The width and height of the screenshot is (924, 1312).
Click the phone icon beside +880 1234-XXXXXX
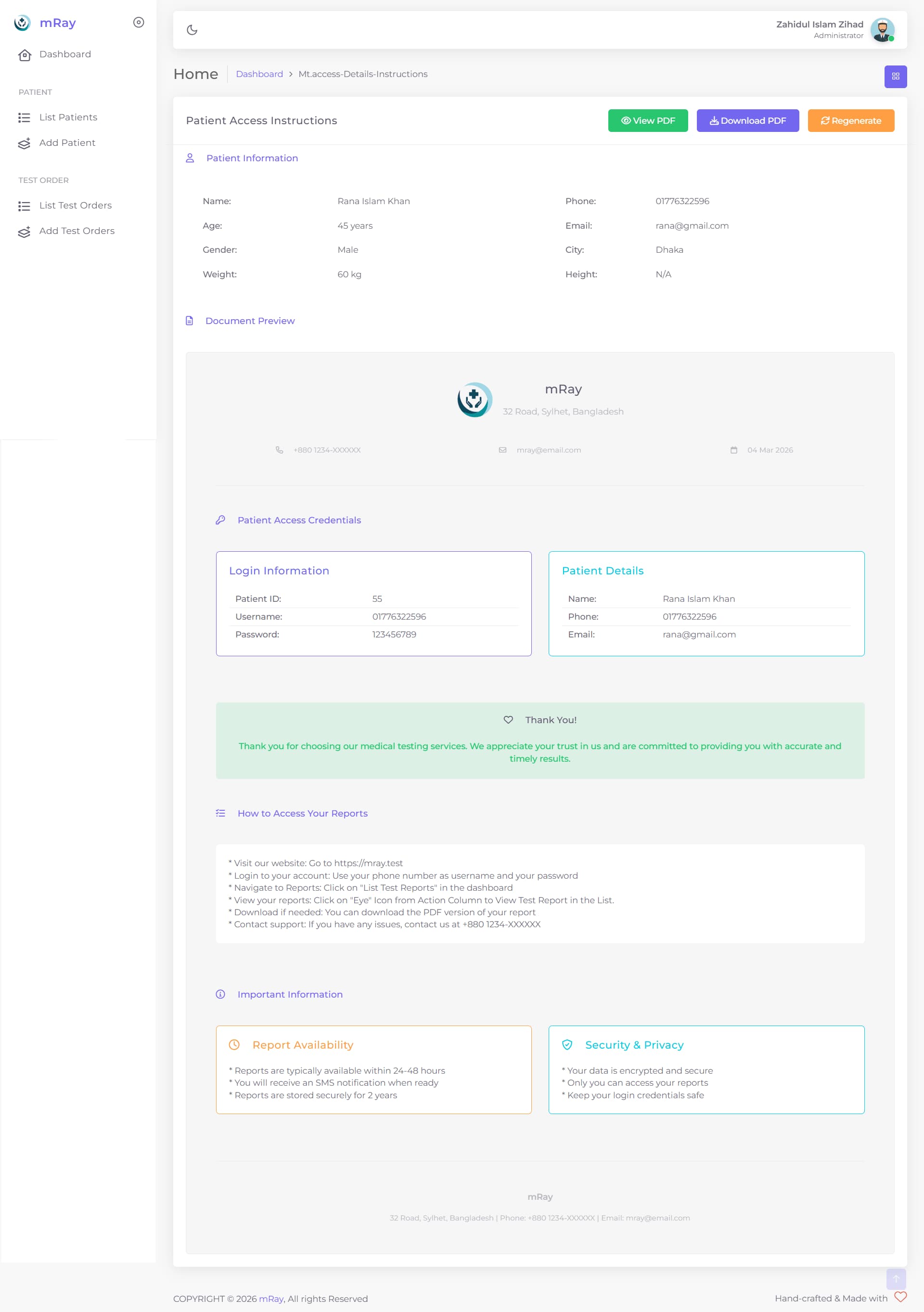pos(279,450)
